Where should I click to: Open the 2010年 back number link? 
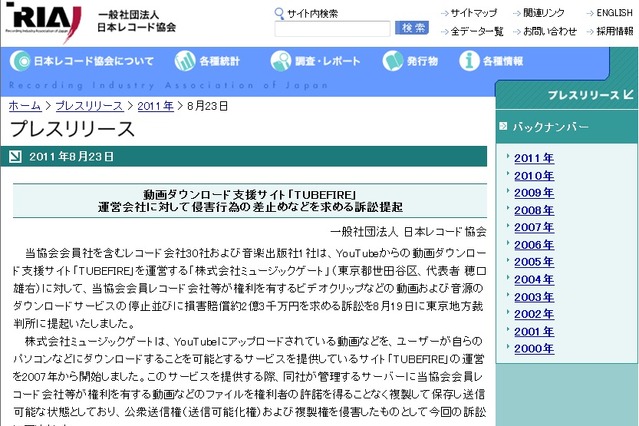pyautogui.click(x=534, y=176)
